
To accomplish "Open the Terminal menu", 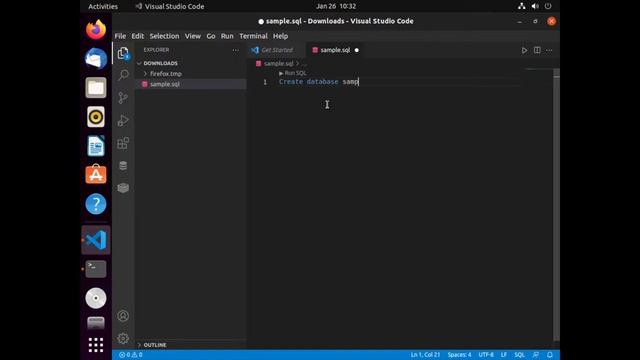I will tap(253, 36).
